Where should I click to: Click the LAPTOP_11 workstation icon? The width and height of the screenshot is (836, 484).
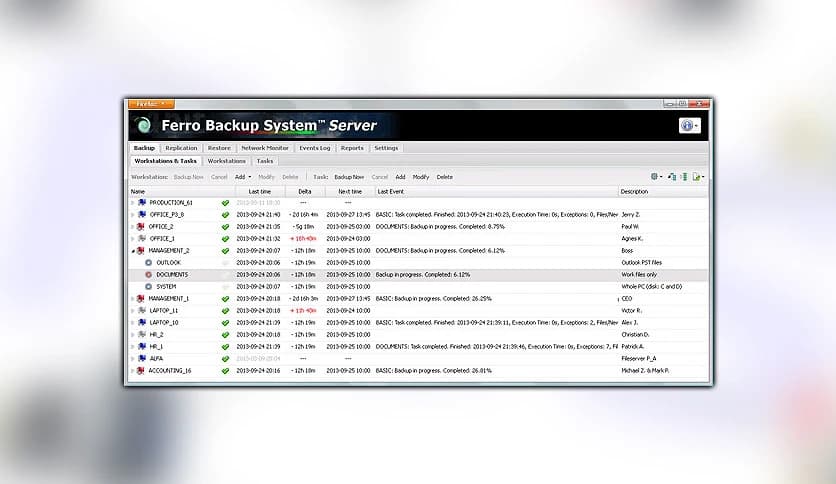(142, 310)
